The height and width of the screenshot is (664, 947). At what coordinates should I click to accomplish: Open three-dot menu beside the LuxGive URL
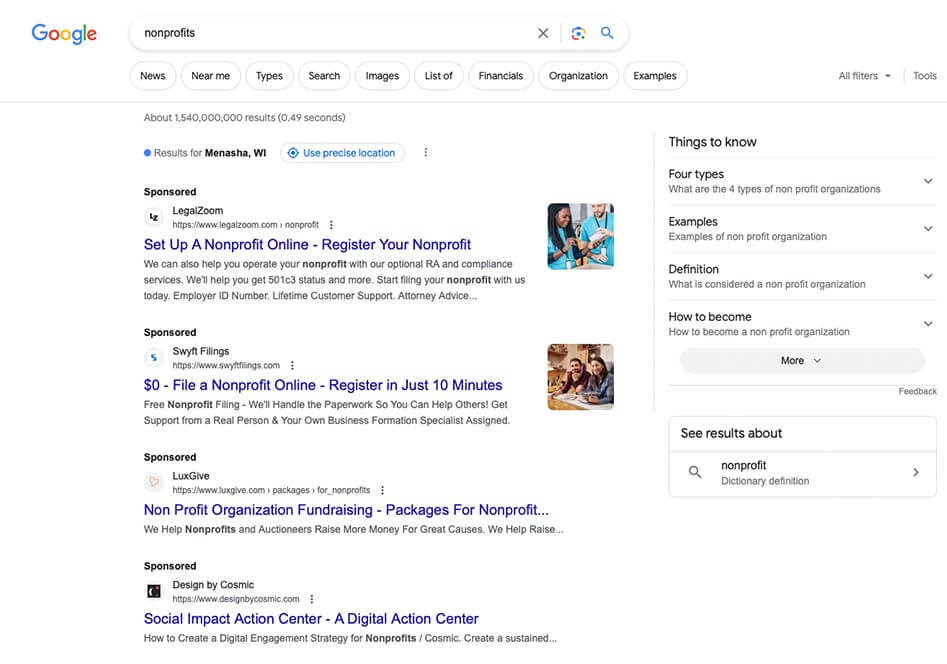[x=382, y=491]
